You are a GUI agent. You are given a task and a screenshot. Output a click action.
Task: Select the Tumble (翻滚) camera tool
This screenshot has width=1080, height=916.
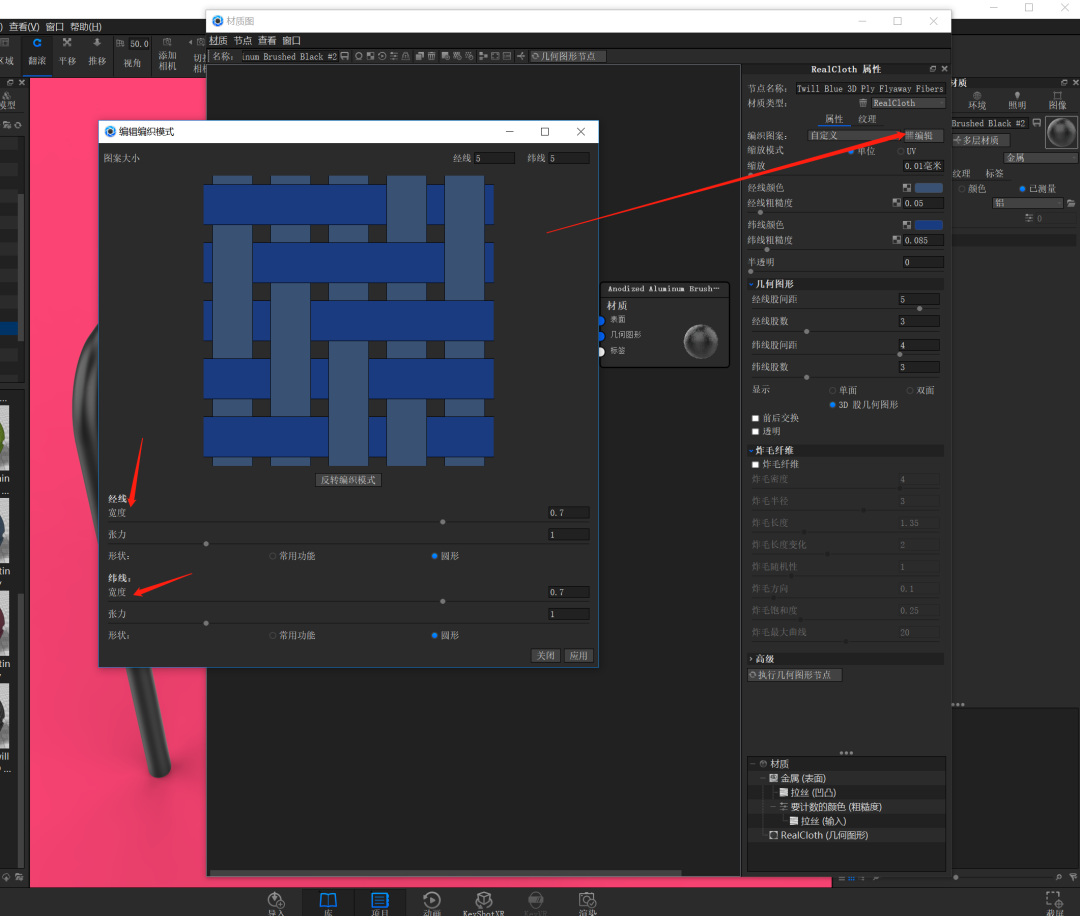[x=37, y=52]
